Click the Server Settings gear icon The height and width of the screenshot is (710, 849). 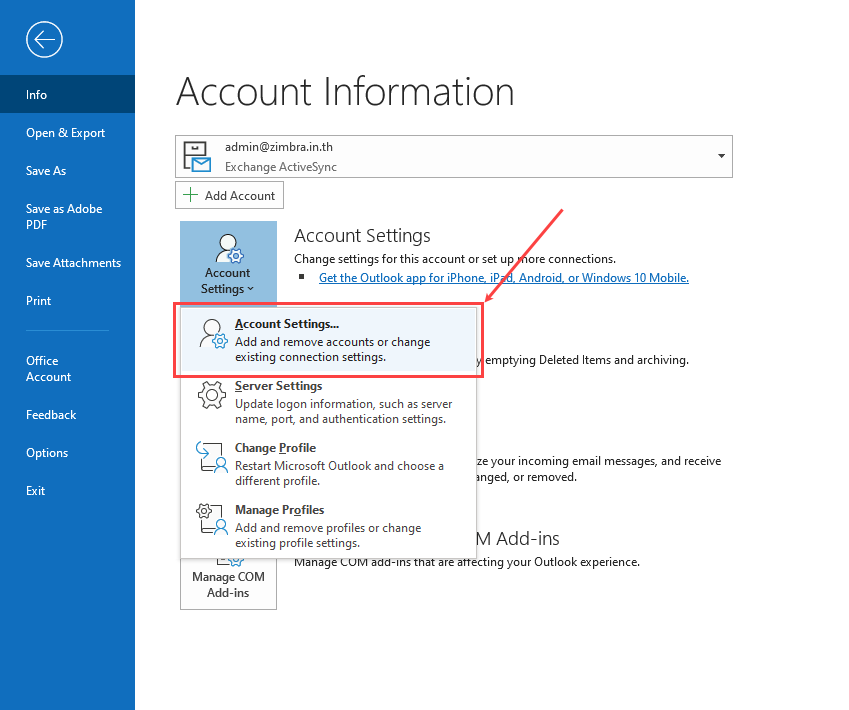click(x=212, y=395)
